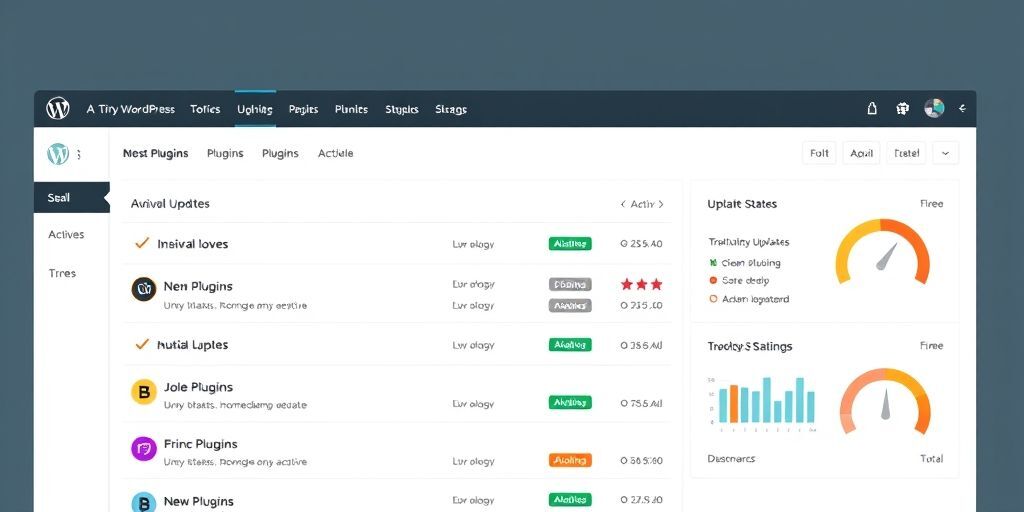Click the Fratel button
Image resolution: width=1024 pixels, height=512 pixels.
click(x=906, y=153)
